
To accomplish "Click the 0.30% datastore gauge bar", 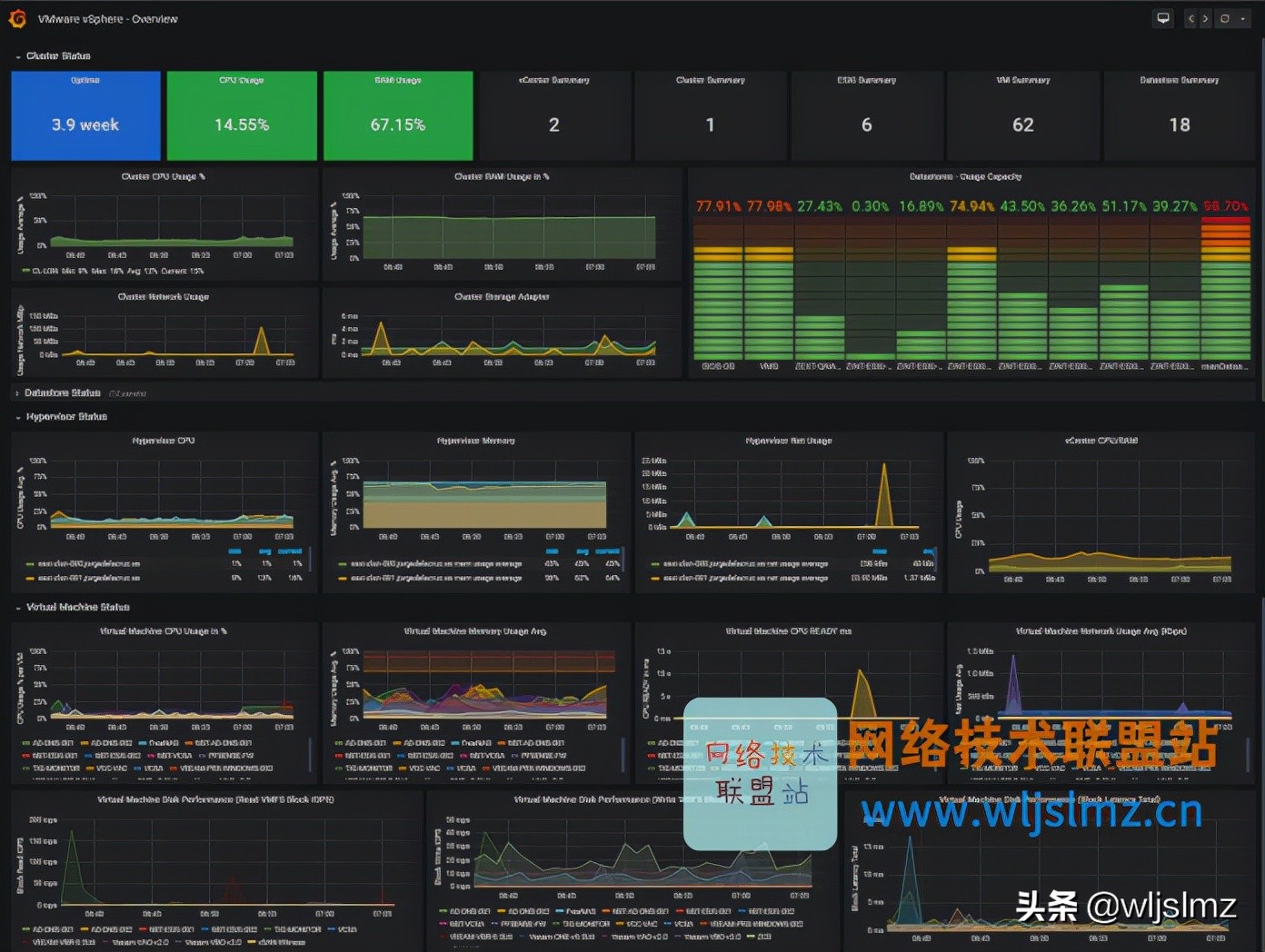I will [871, 289].
